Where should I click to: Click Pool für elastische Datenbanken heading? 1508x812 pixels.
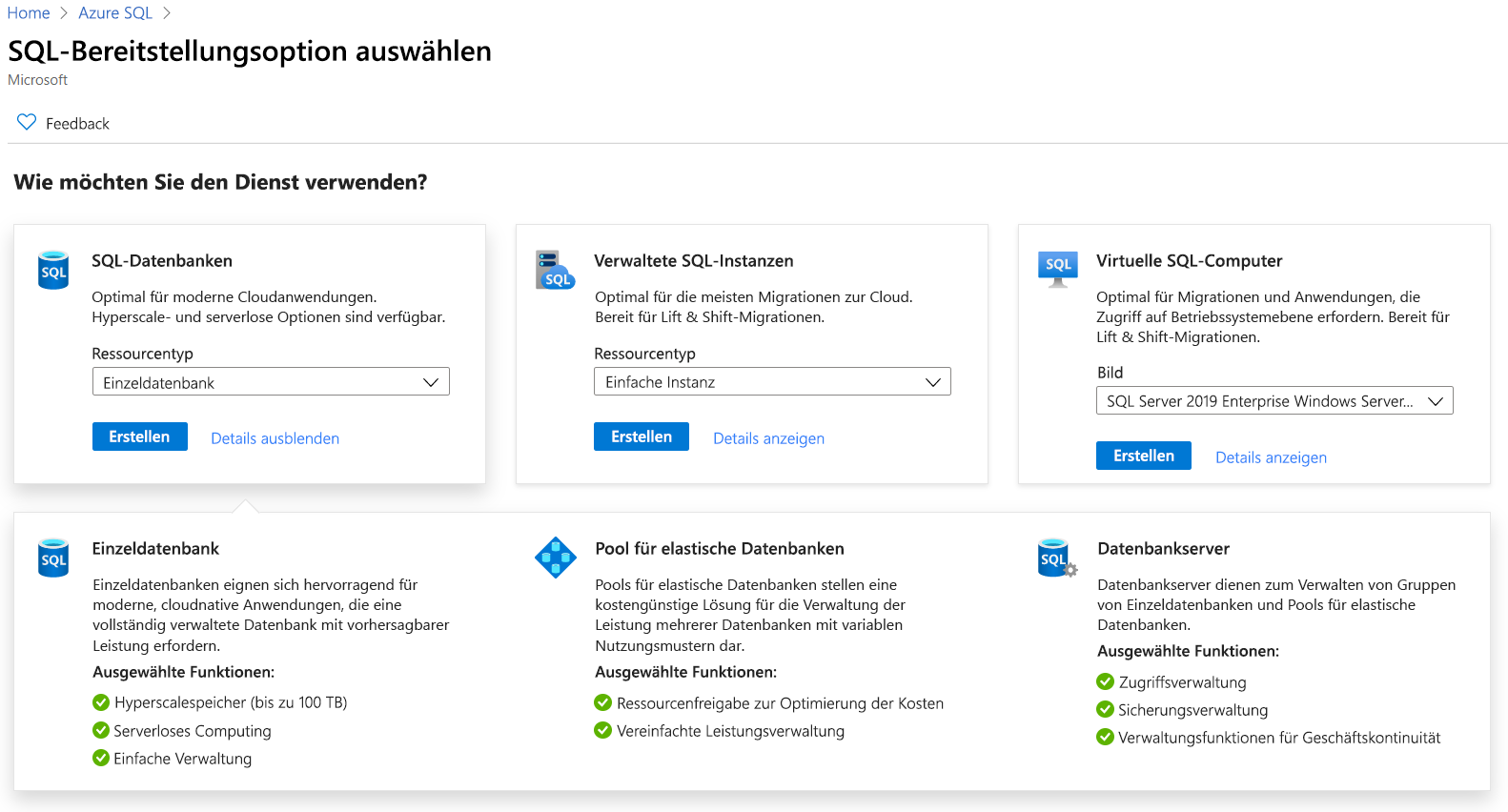720,549
